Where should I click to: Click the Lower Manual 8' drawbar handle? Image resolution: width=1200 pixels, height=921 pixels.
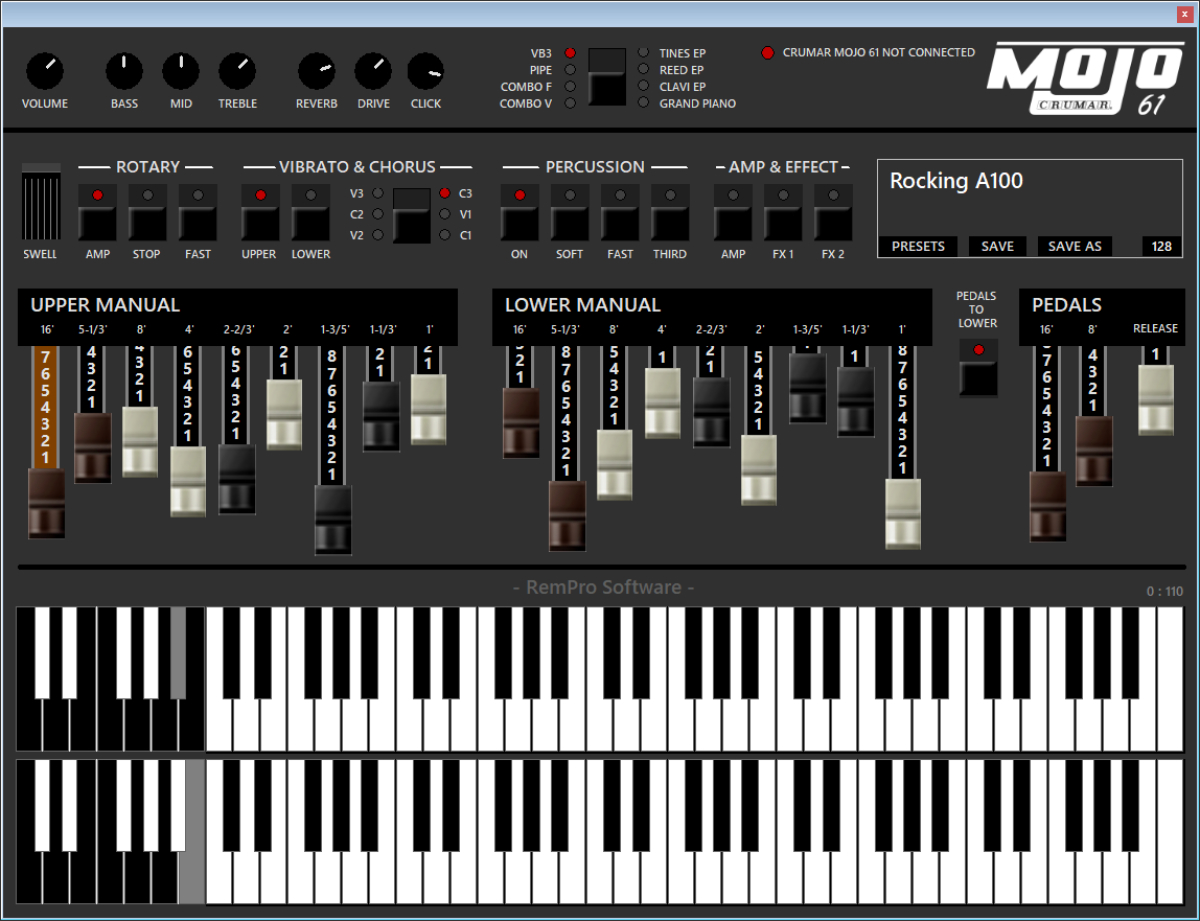point(615,465)
